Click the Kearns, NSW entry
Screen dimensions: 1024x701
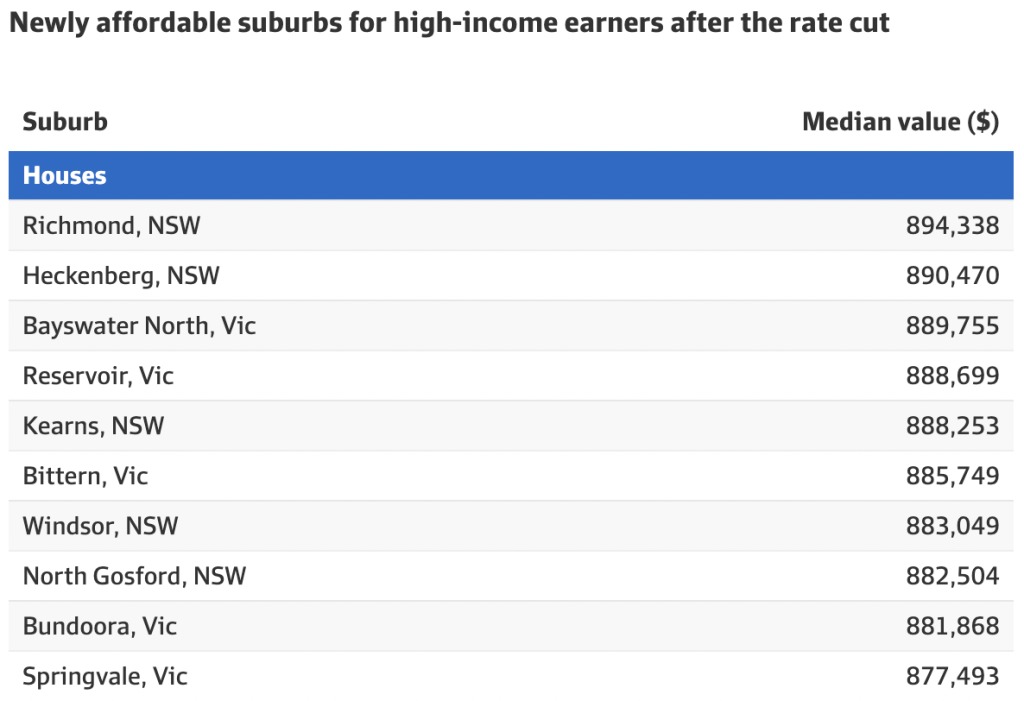[x=93, y=426]
